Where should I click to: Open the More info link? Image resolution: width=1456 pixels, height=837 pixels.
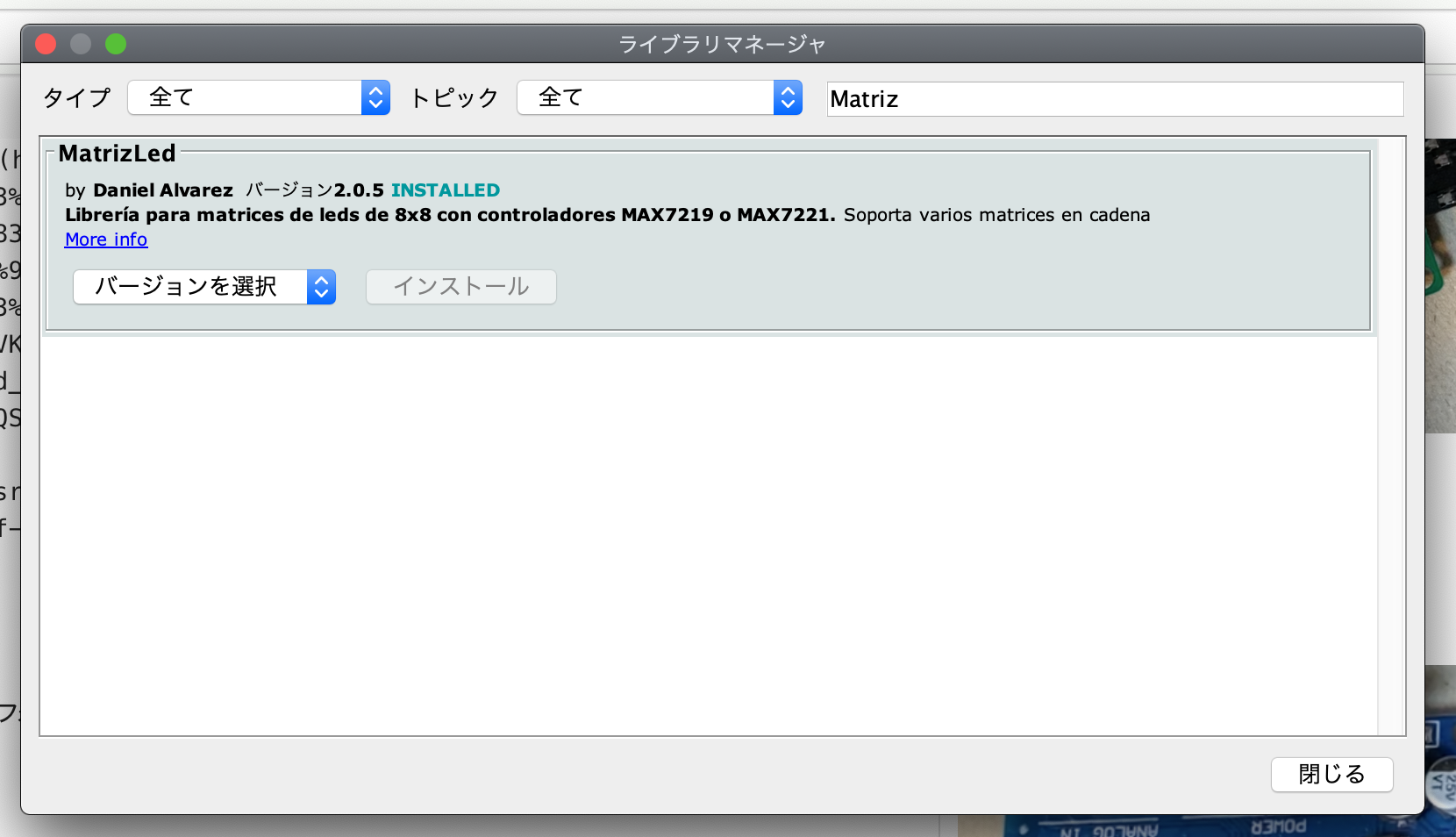106,240
